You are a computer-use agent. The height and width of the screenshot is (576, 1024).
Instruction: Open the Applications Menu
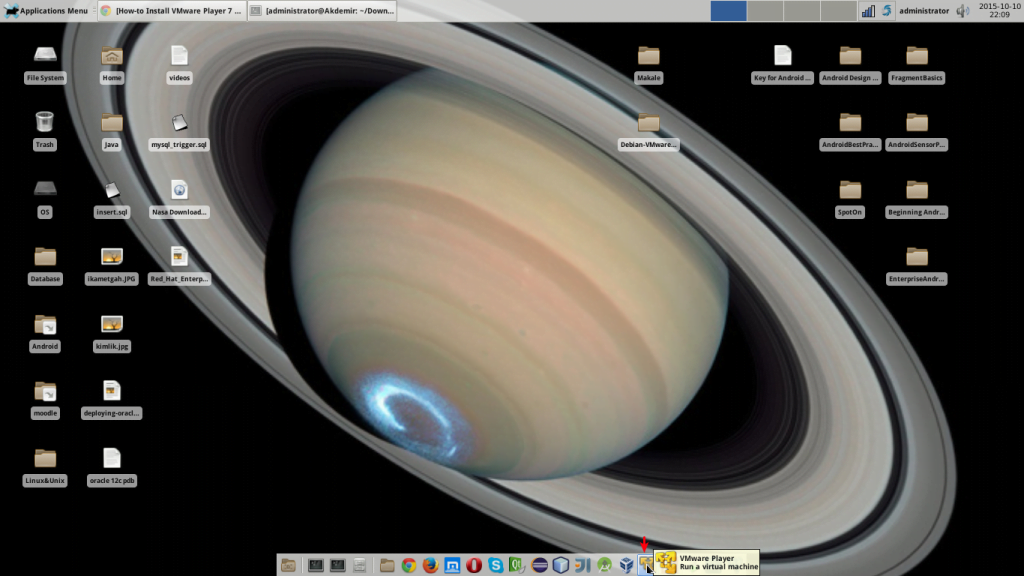(x=46, y=11)
